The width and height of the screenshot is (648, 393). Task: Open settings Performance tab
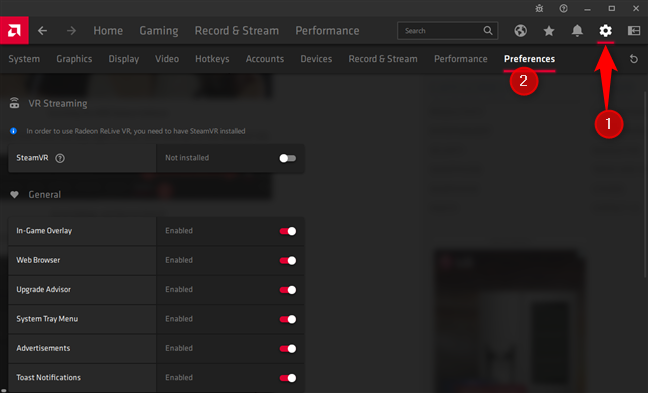tap(460, 59)
